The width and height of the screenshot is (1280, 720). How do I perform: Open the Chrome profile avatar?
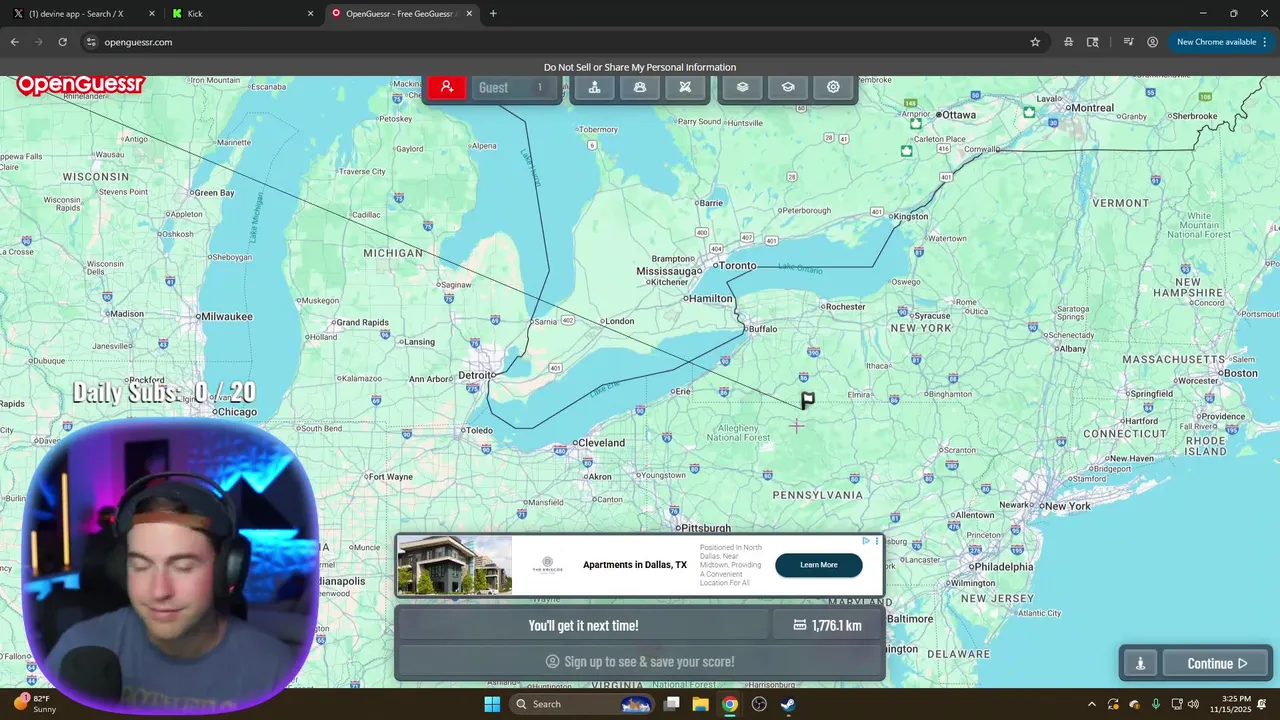1153,42
